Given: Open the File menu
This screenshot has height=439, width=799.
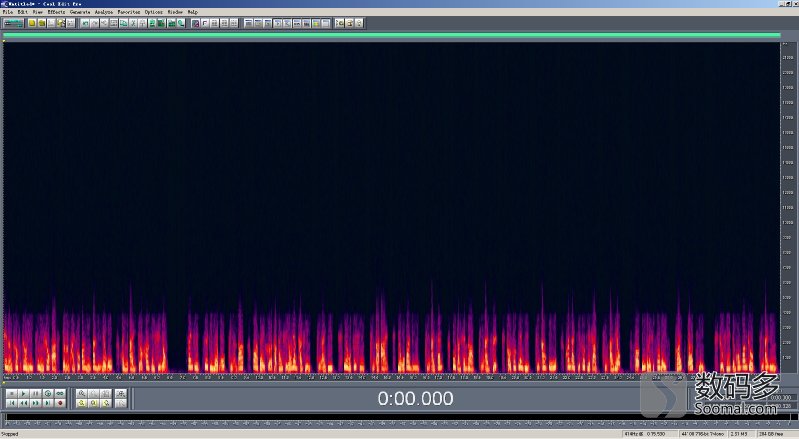Looking at the screenshot, I should tap(8, 12).
